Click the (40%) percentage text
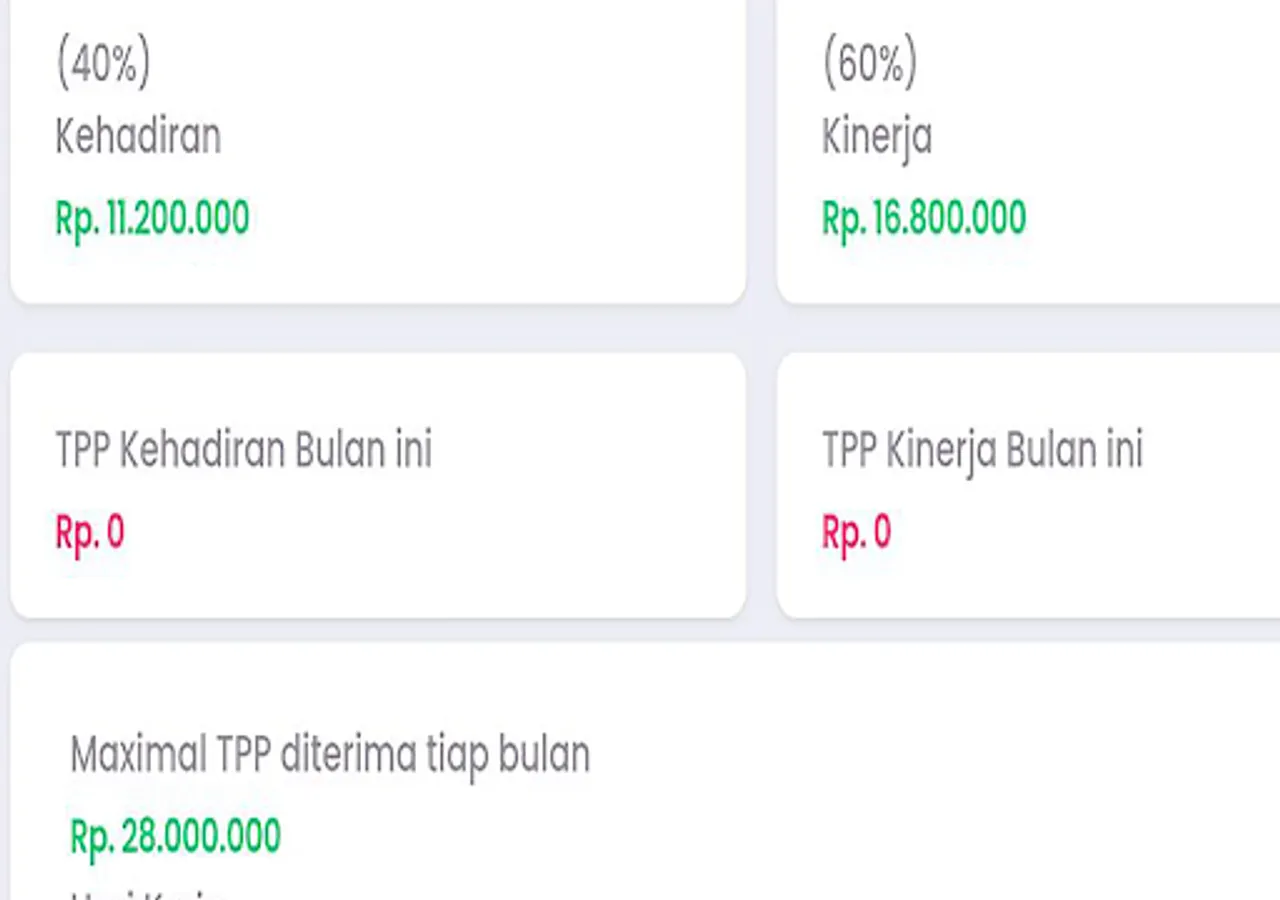The width and height of the screenshot is (1280, 900). [103, 65]
